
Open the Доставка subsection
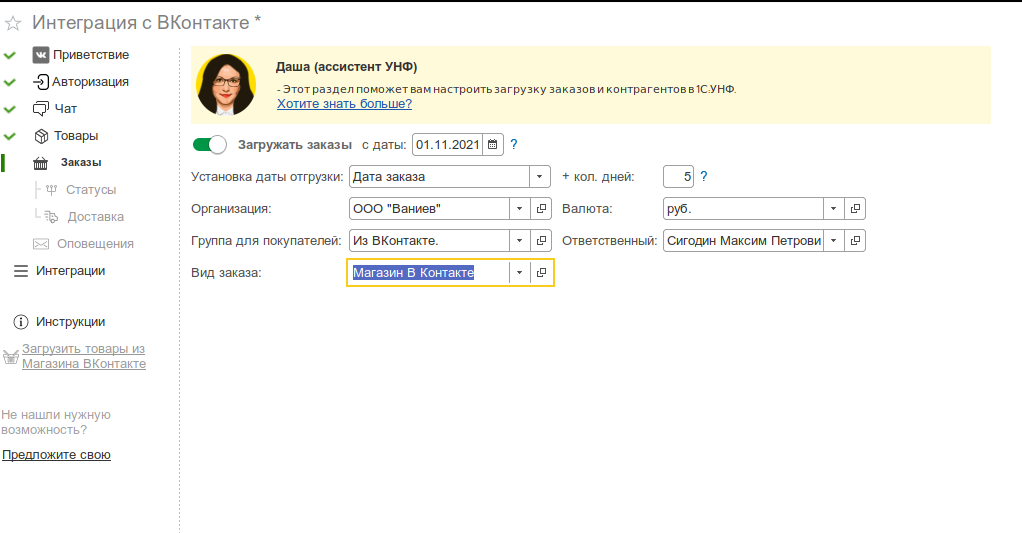[95, 217]
